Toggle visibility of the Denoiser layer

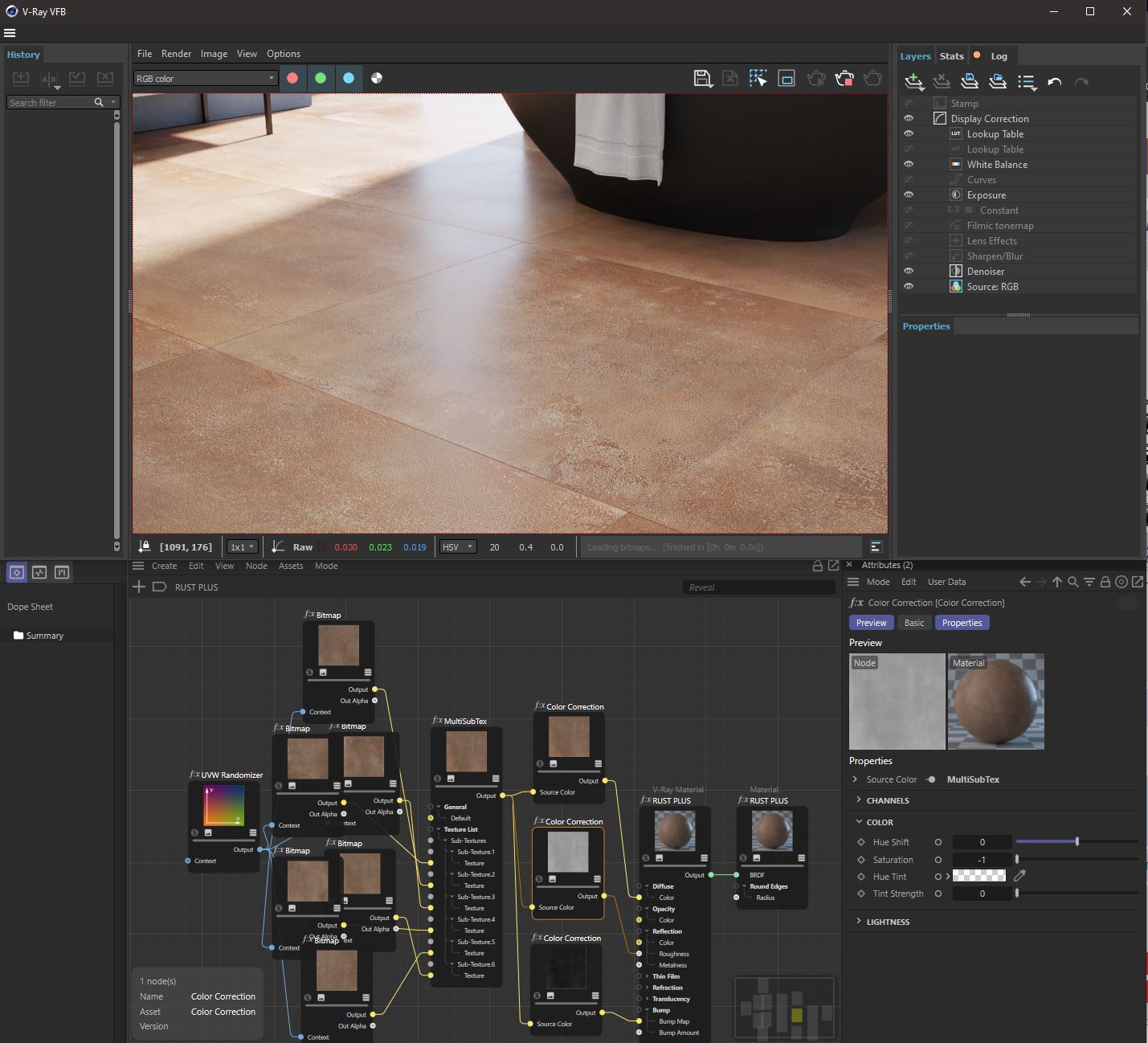[909, 271]
